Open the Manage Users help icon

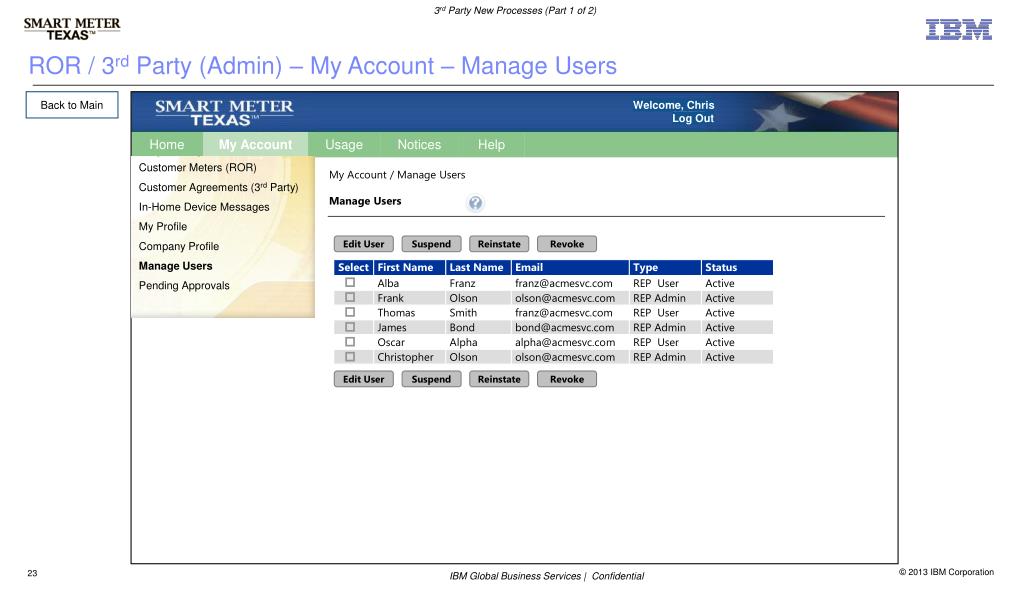(475, 203)
